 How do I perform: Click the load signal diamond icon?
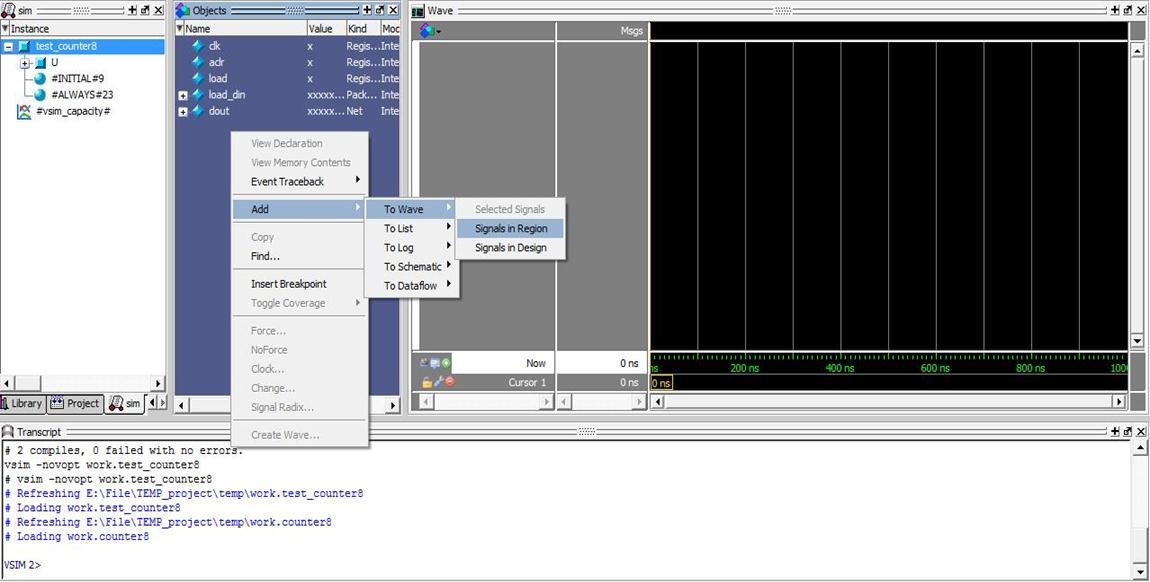(x=197, y=78)
